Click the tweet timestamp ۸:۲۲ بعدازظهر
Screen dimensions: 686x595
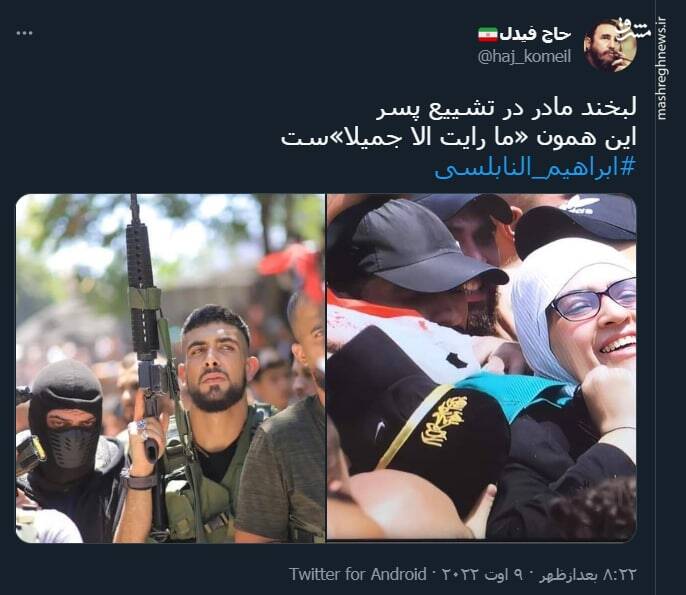tap(587, 574)
